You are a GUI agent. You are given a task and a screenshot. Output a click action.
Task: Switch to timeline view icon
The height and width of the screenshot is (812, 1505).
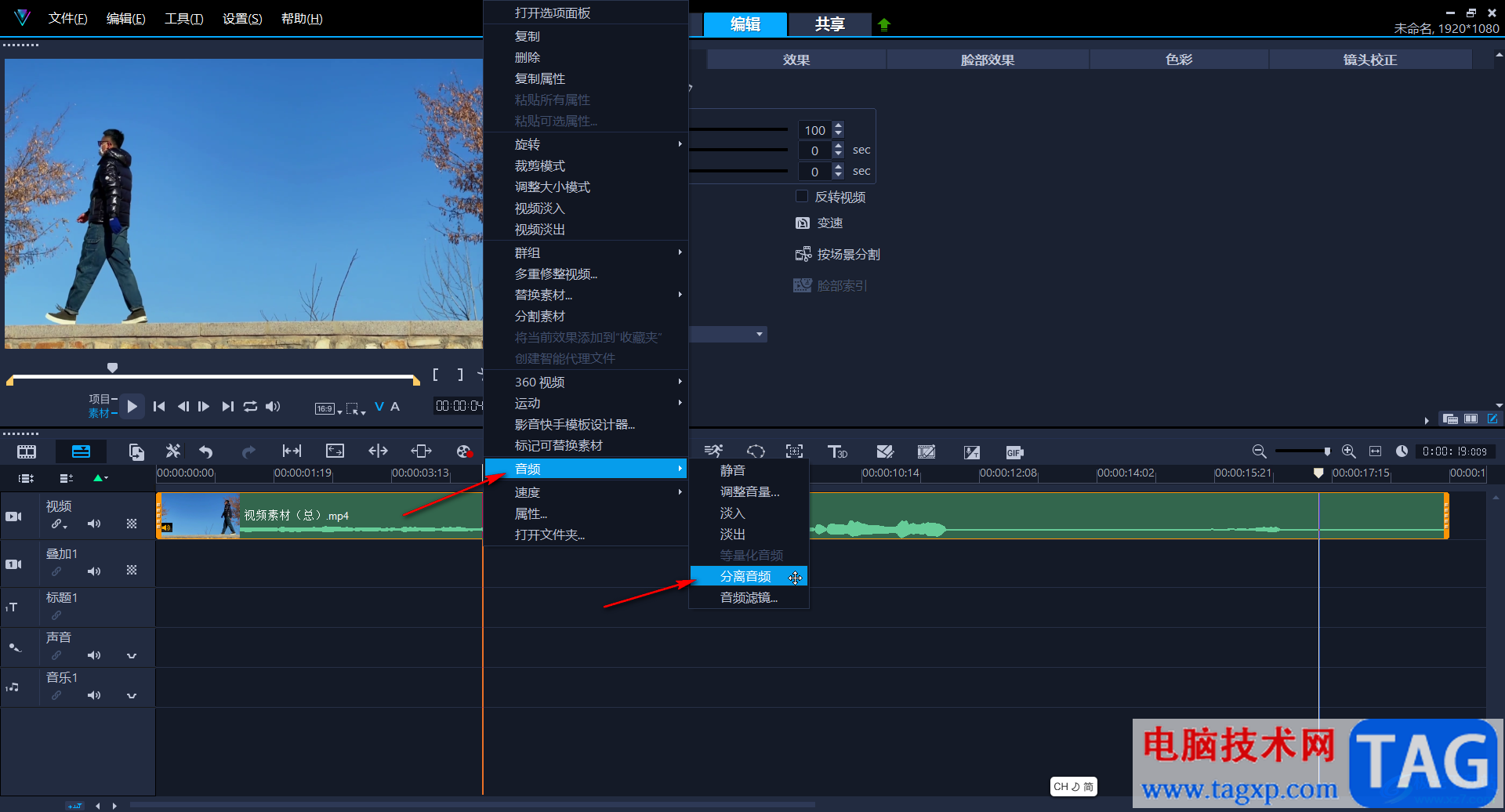[81, 451]
